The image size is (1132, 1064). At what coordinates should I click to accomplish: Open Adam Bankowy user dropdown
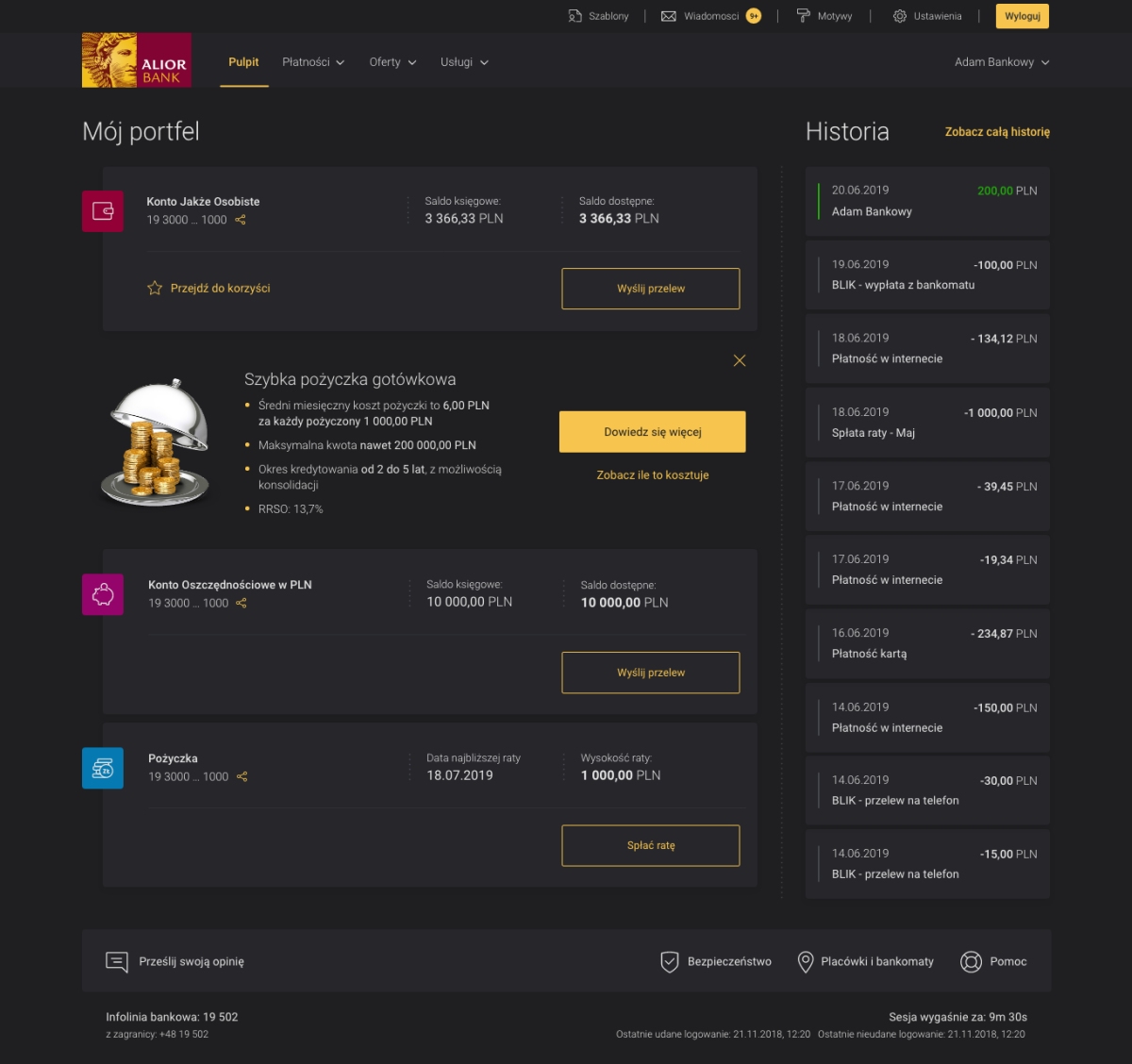coord(1002,62)
